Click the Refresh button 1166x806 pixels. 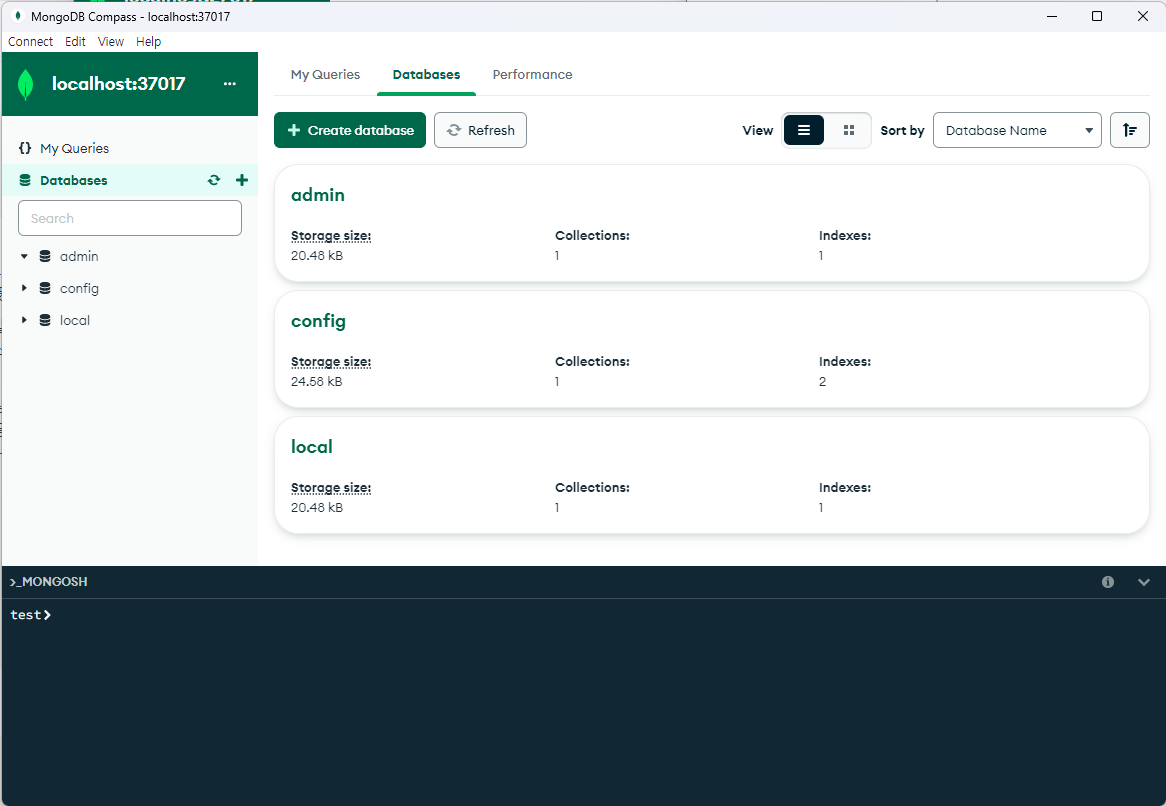(x=480, y=130)
